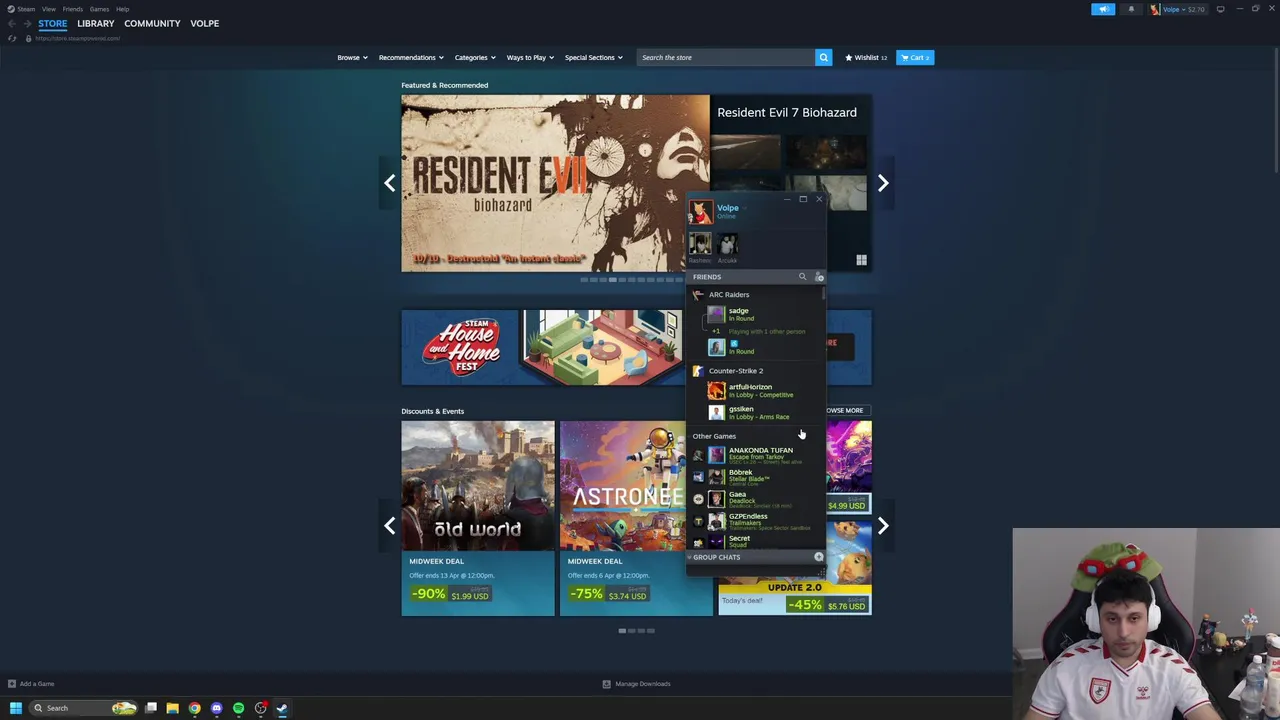The width and height of the screenshot is (1280, 720).
Task: Open favorite friend Rasheec avatar
Action: pos(699,243)
